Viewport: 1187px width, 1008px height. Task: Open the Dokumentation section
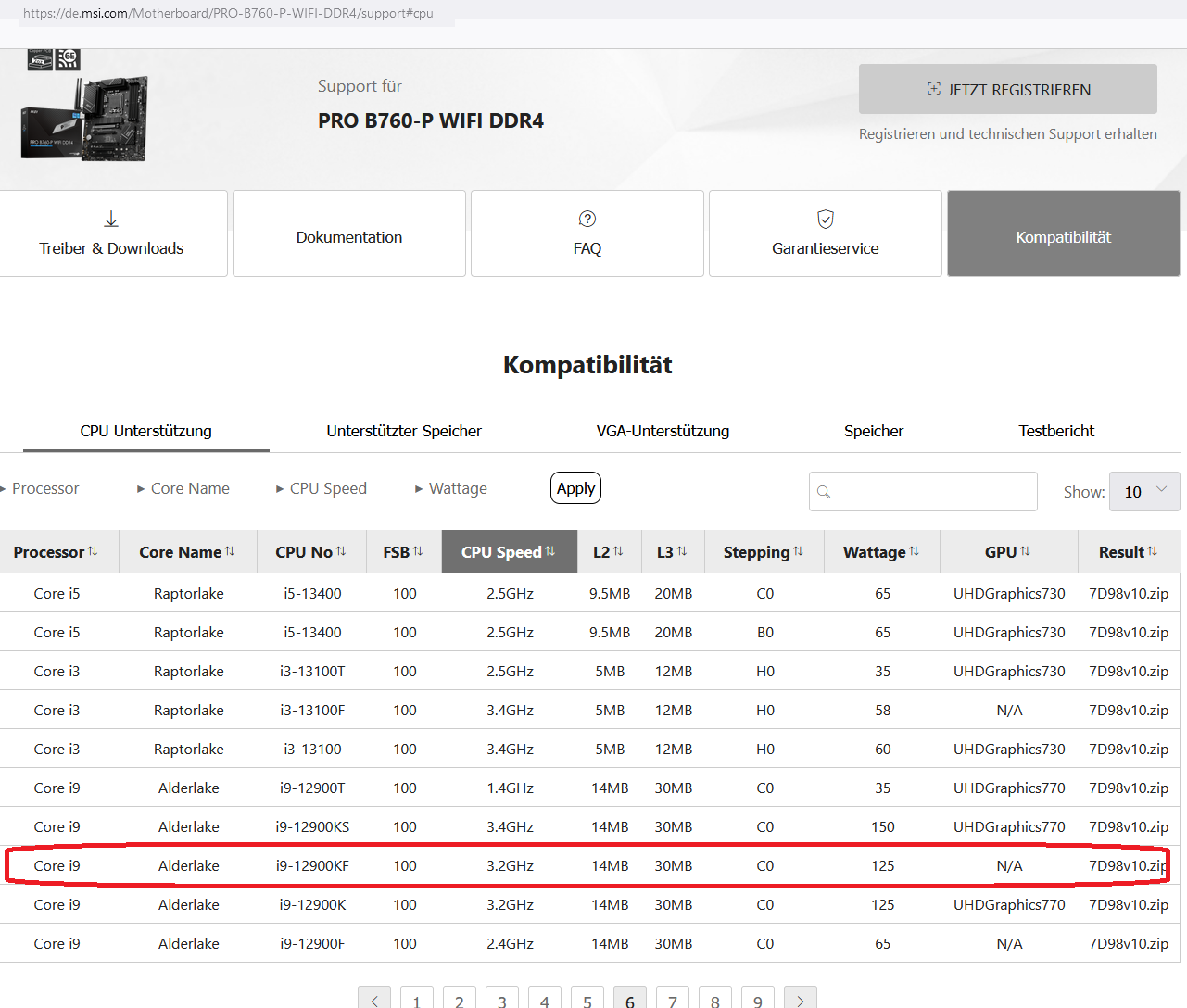pyautogui.click(x=349, y=233)
